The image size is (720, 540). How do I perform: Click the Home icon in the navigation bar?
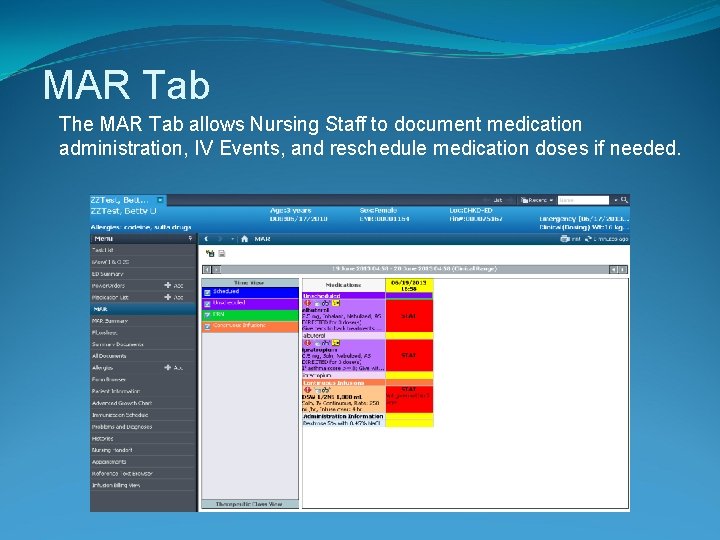244,239
